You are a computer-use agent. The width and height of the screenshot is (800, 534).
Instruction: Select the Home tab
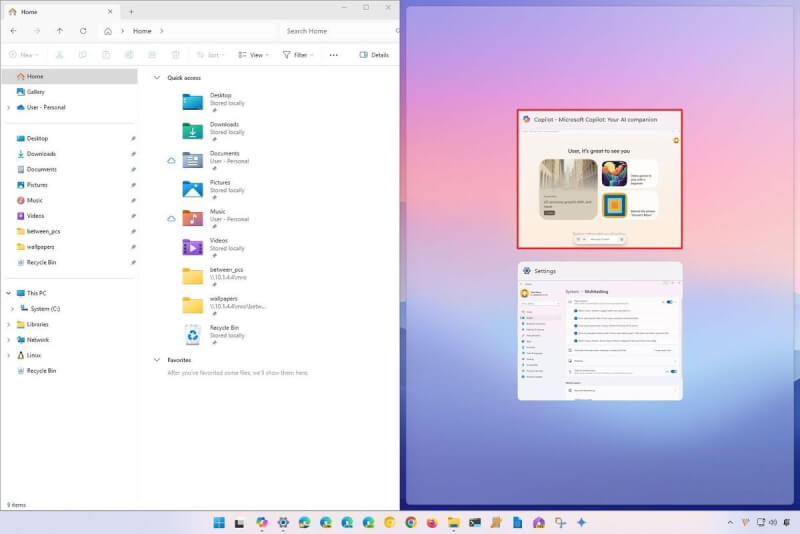61,11
